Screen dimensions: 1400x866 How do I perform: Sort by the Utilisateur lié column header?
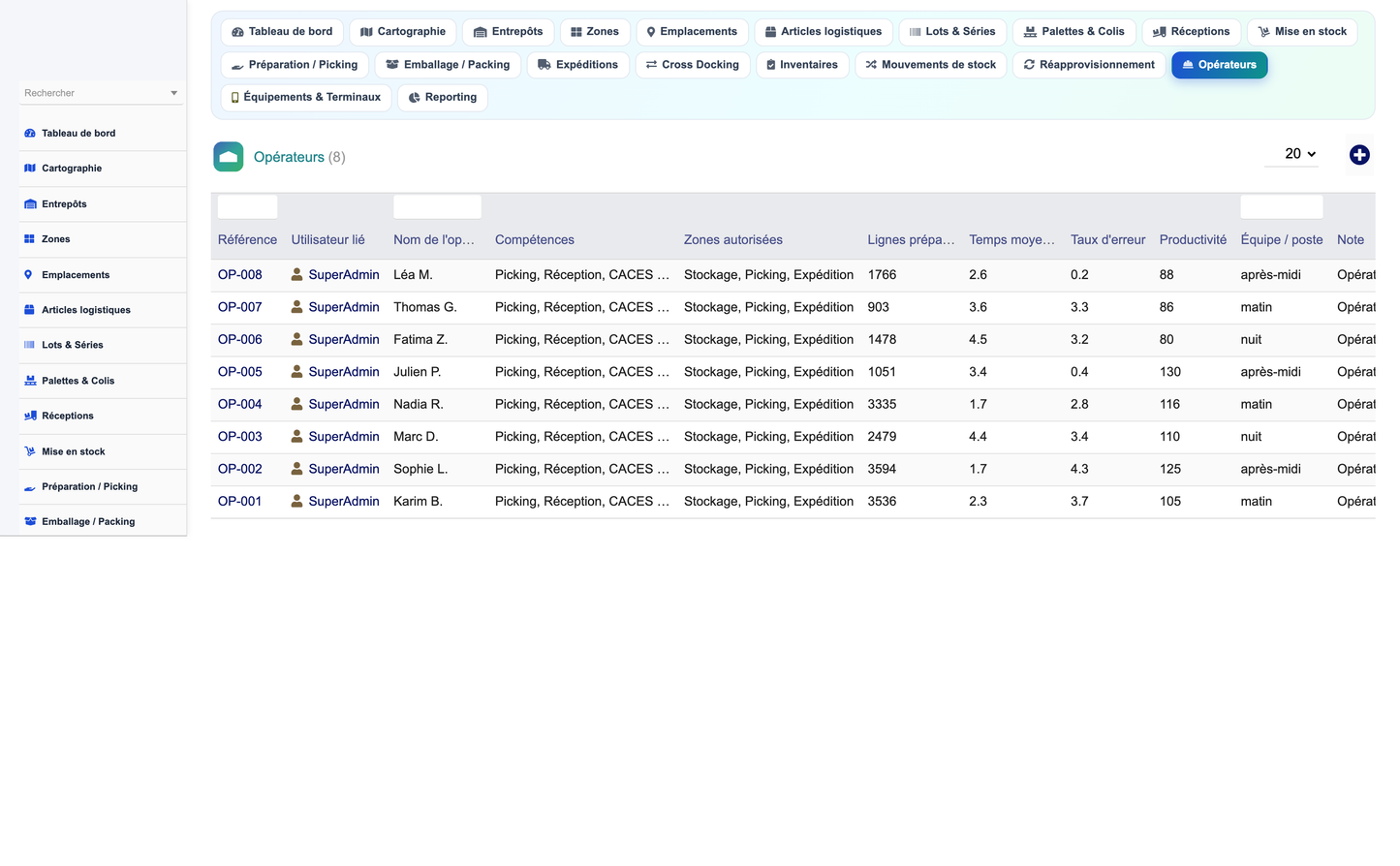point(328,240)
